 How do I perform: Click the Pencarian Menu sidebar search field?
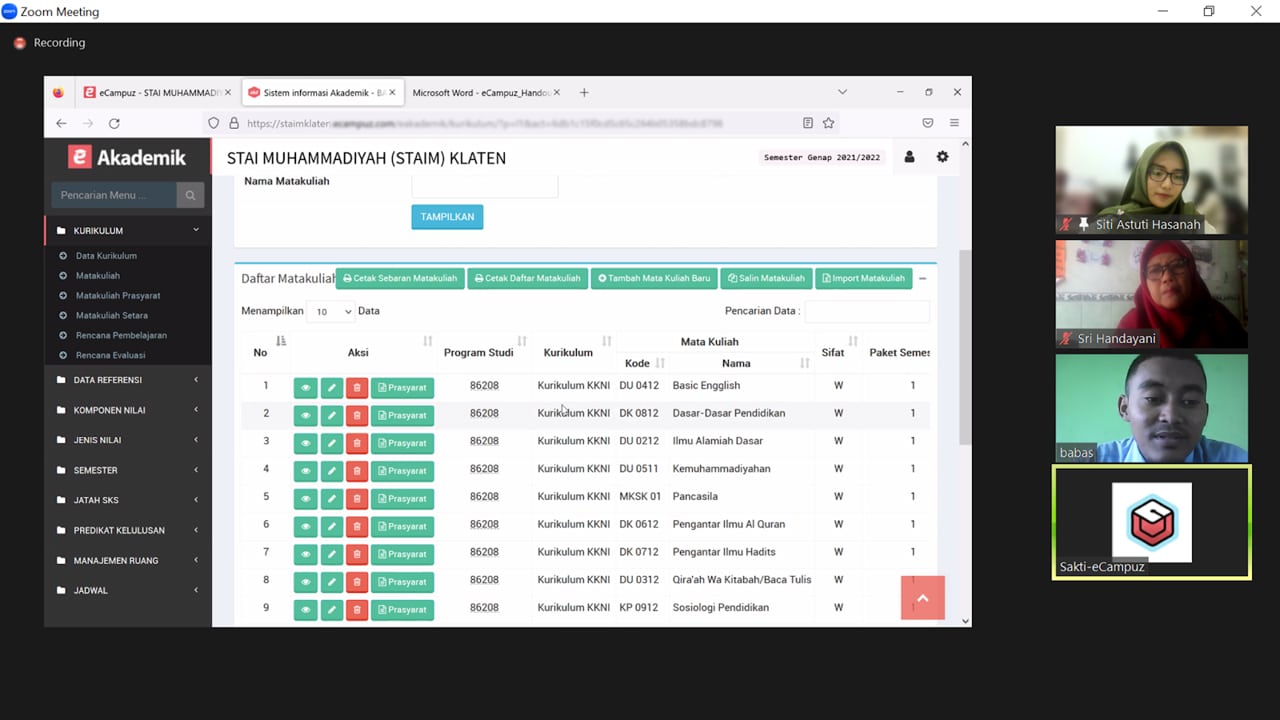(114, 195)
